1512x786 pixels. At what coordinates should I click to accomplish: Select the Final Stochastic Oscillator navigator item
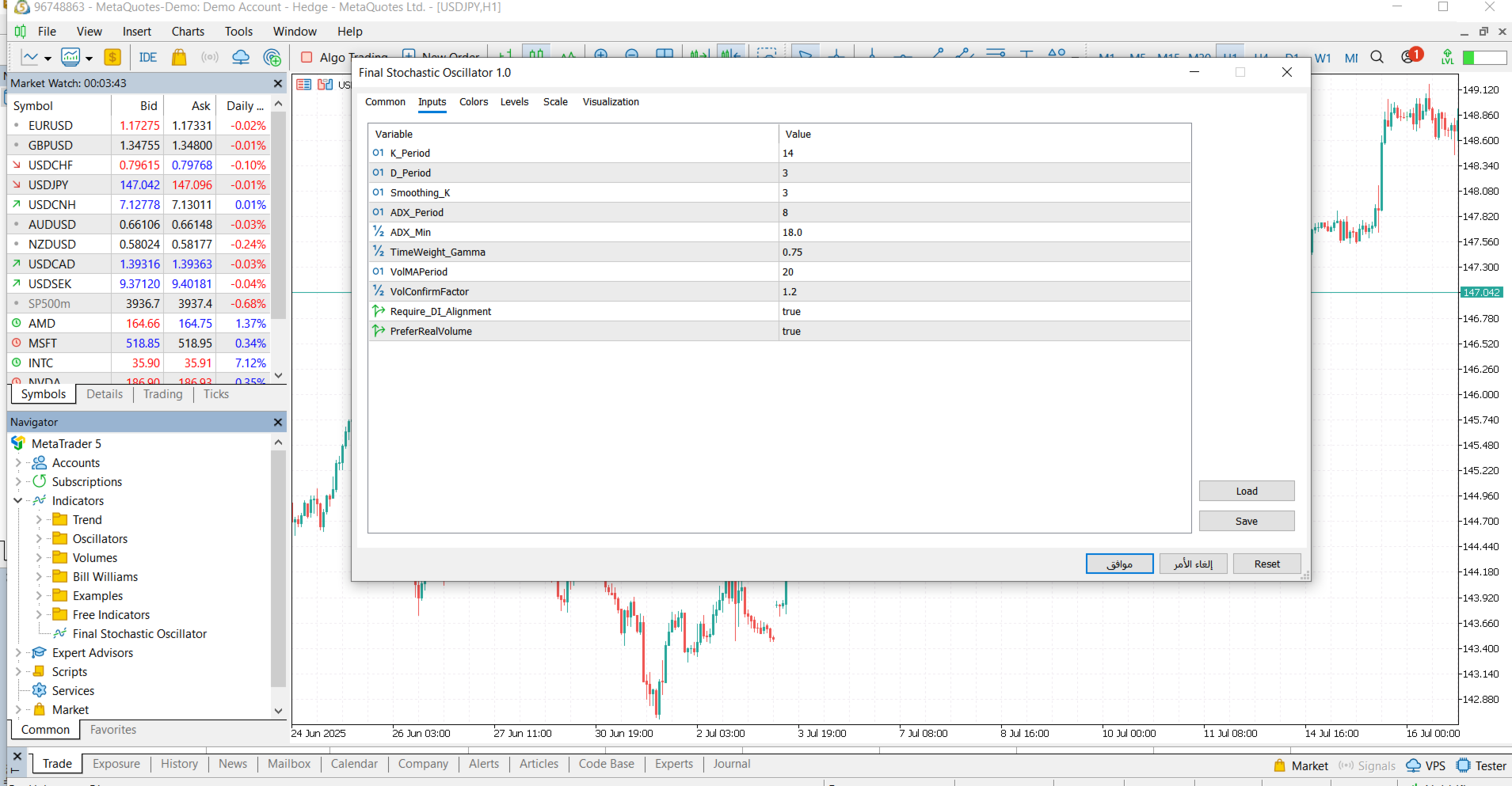click(x=139, y=633)
